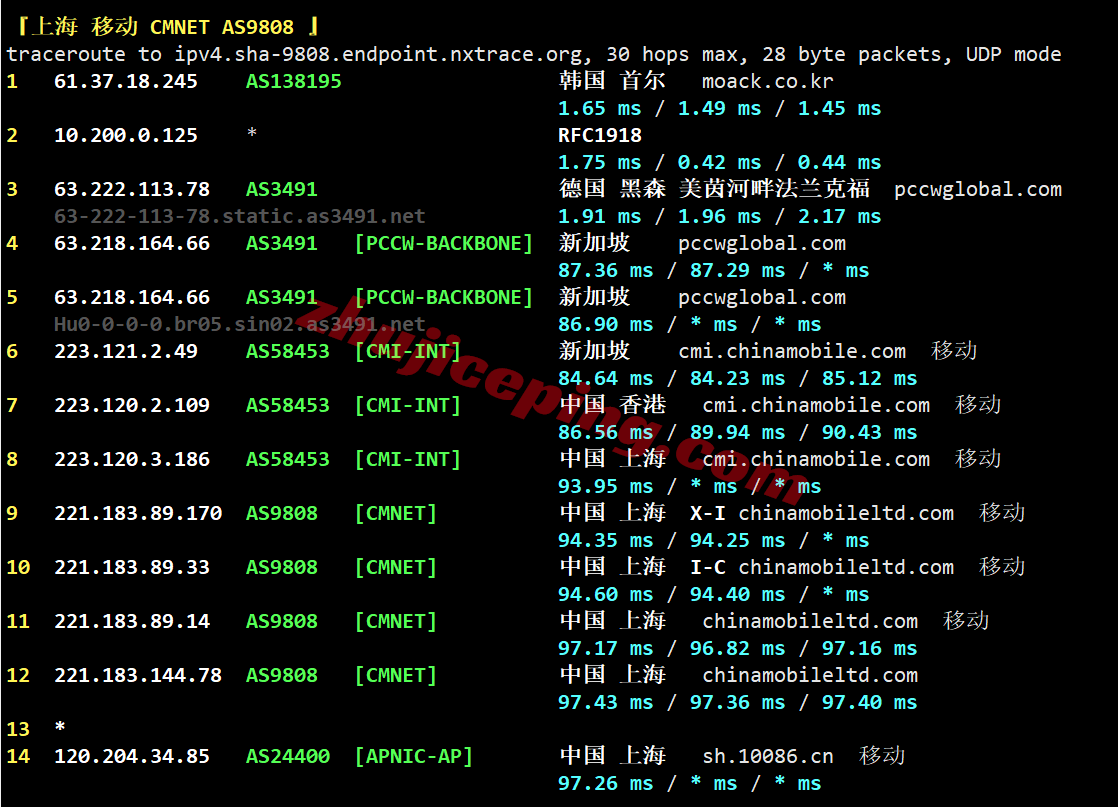Click latency value 1.65 ms in hop 1
1118x807 pixels.
tap(600, 108)
